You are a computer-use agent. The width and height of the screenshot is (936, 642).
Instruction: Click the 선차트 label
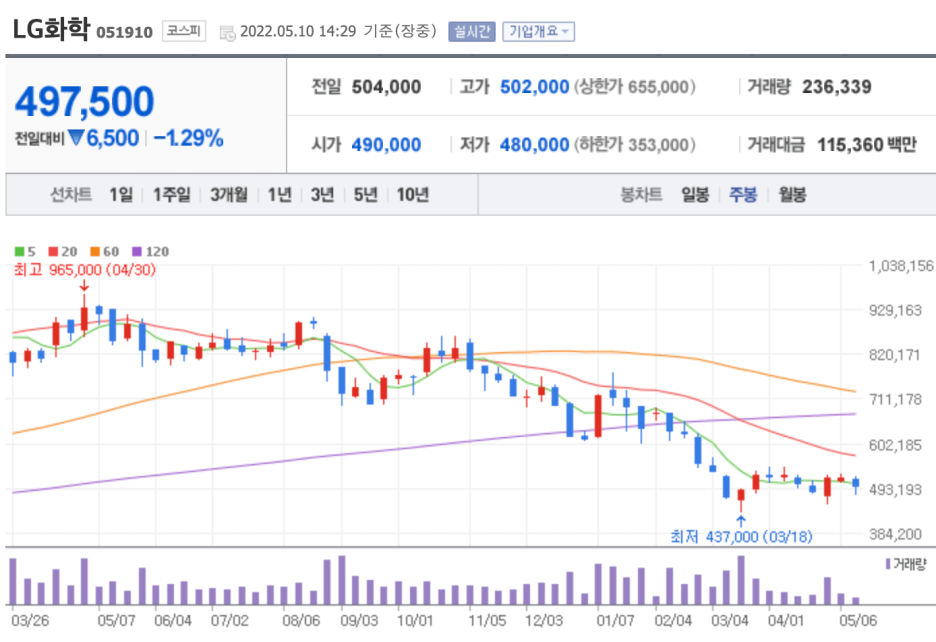(x=70, y=194)
